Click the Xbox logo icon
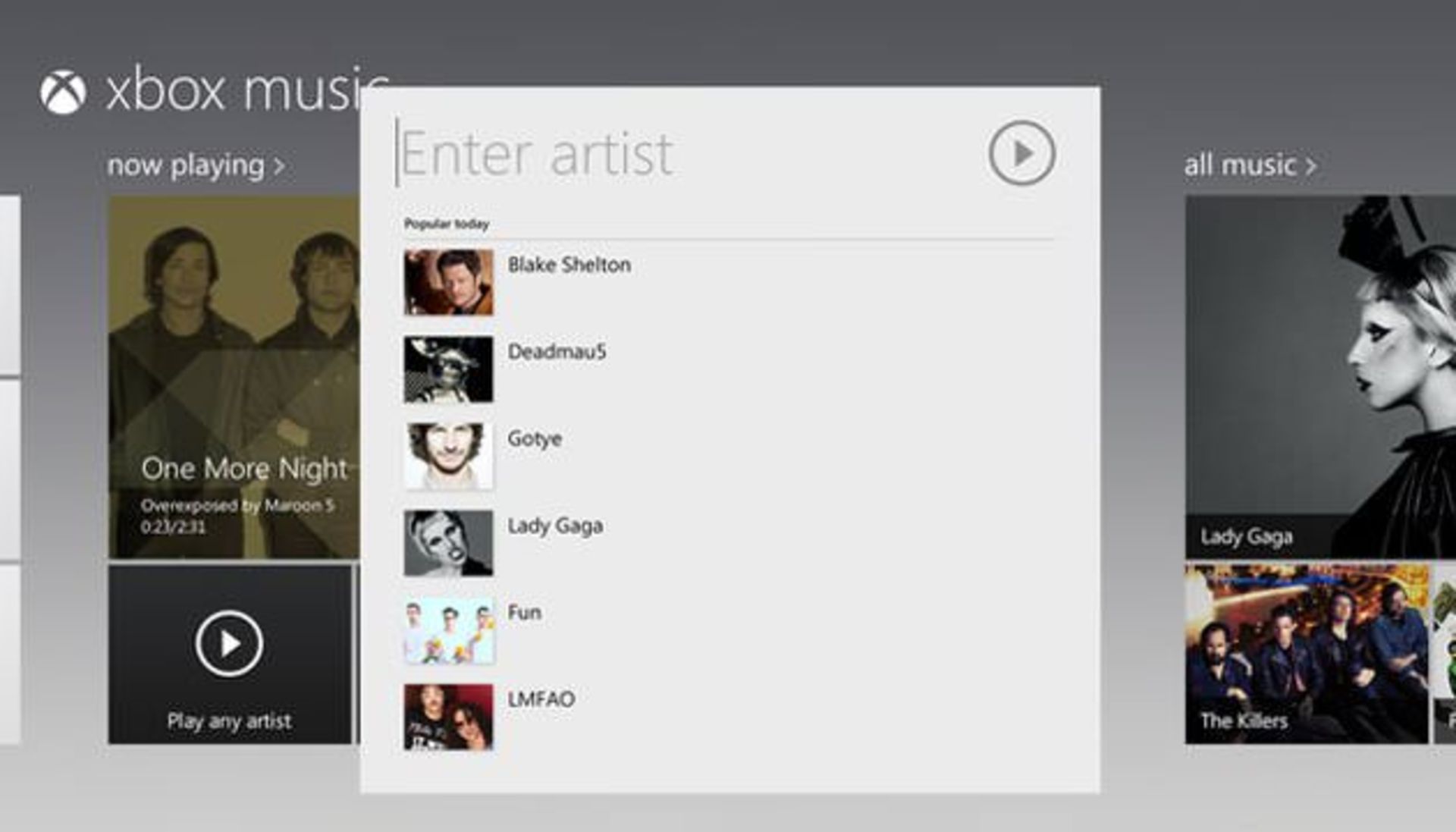The image size is (1456, 832). click(63, 93)
